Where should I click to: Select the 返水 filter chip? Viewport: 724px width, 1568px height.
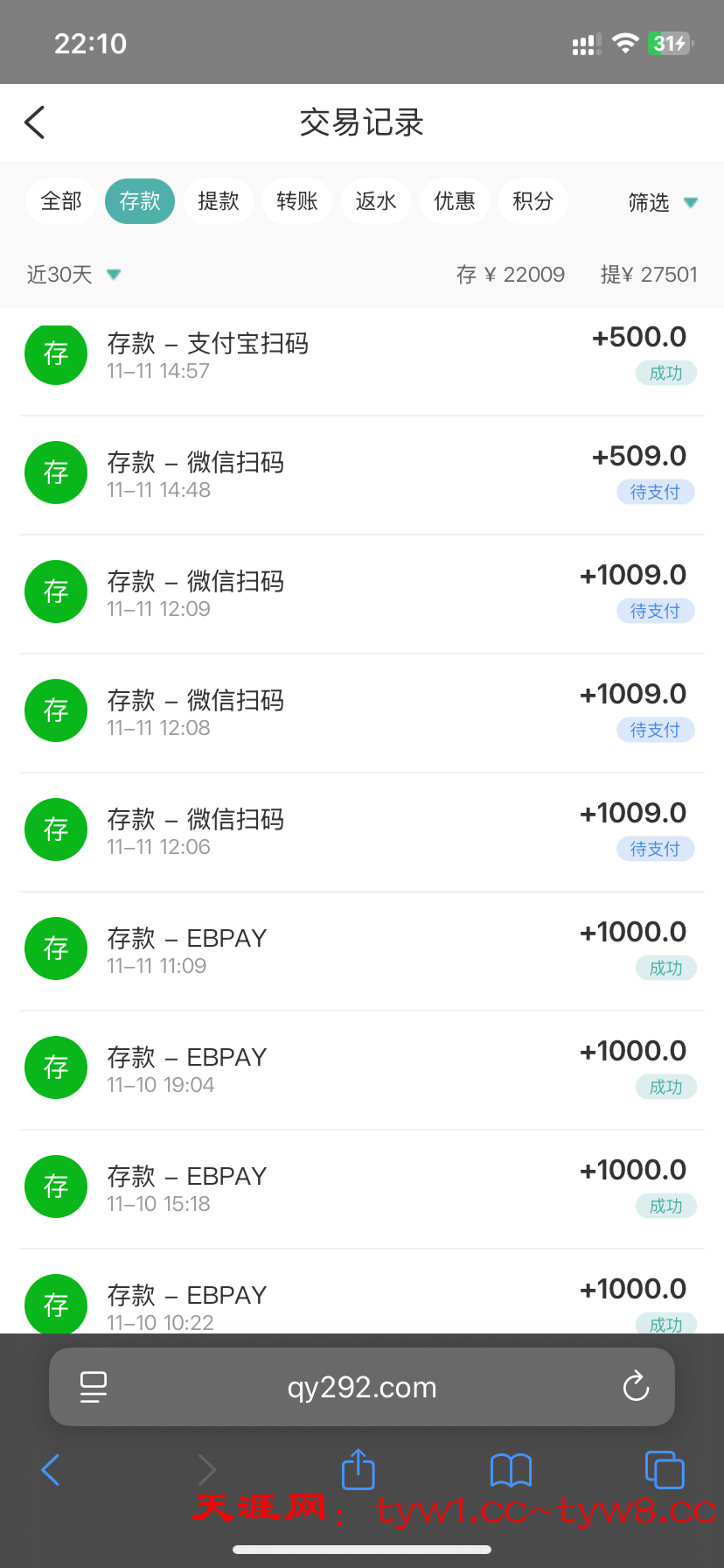pos(376,201)
